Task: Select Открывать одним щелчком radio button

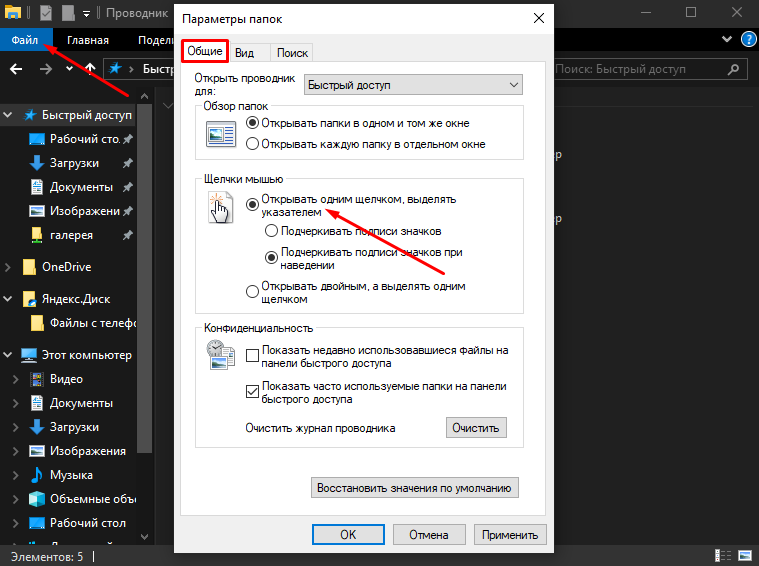Action: [252, 205]
